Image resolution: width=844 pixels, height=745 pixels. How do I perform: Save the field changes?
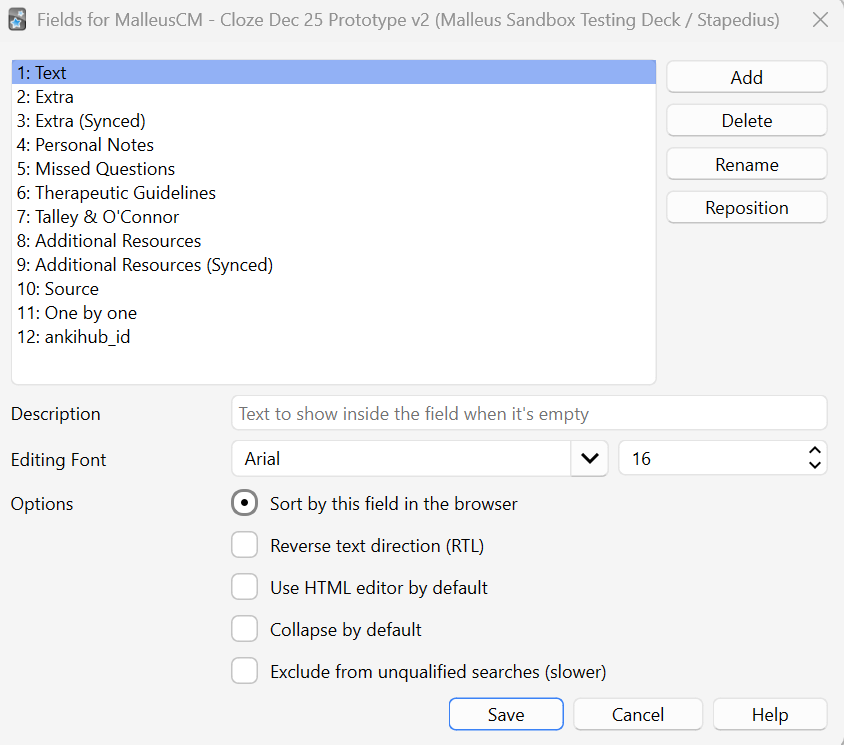tap(505, 714)
